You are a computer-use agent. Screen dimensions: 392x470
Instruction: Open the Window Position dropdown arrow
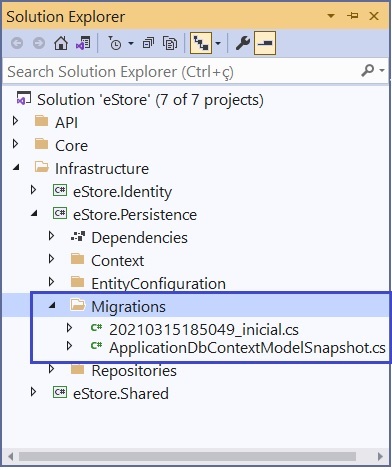[331, 16]
